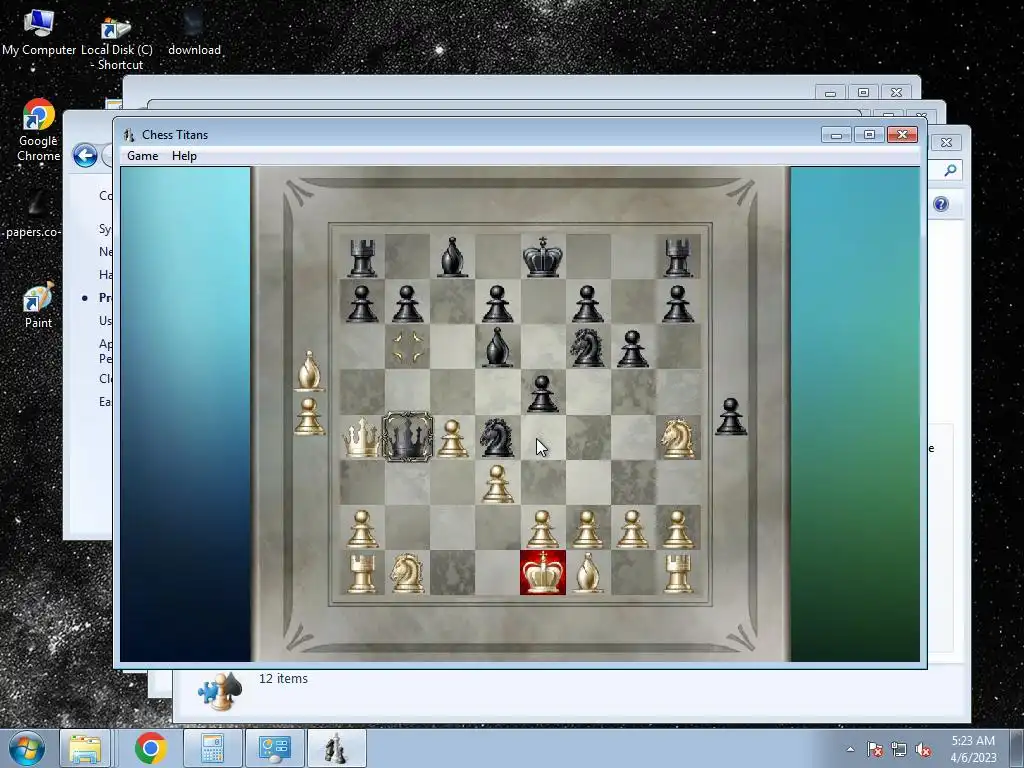Select the black king on e8

(543, 257)
